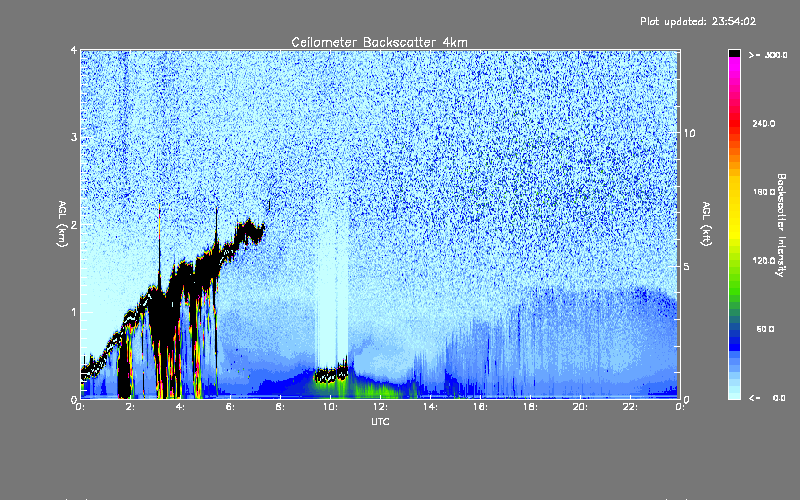The height and width of the screenshot is (500, 800).
Task: Select the "AGL (km)" left axis label
Action: point(62,223)
